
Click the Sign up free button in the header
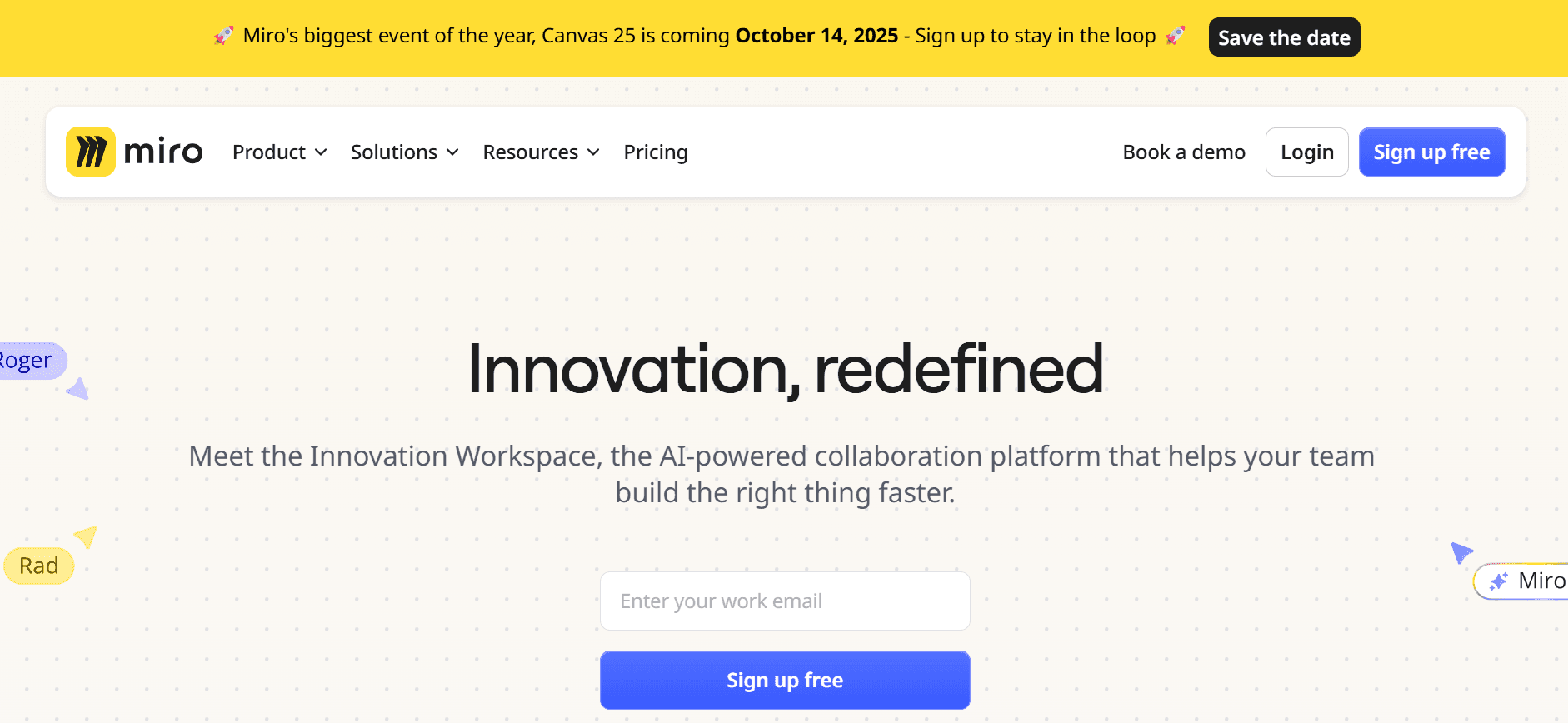pyautogui.click(x=1431, y=152)
